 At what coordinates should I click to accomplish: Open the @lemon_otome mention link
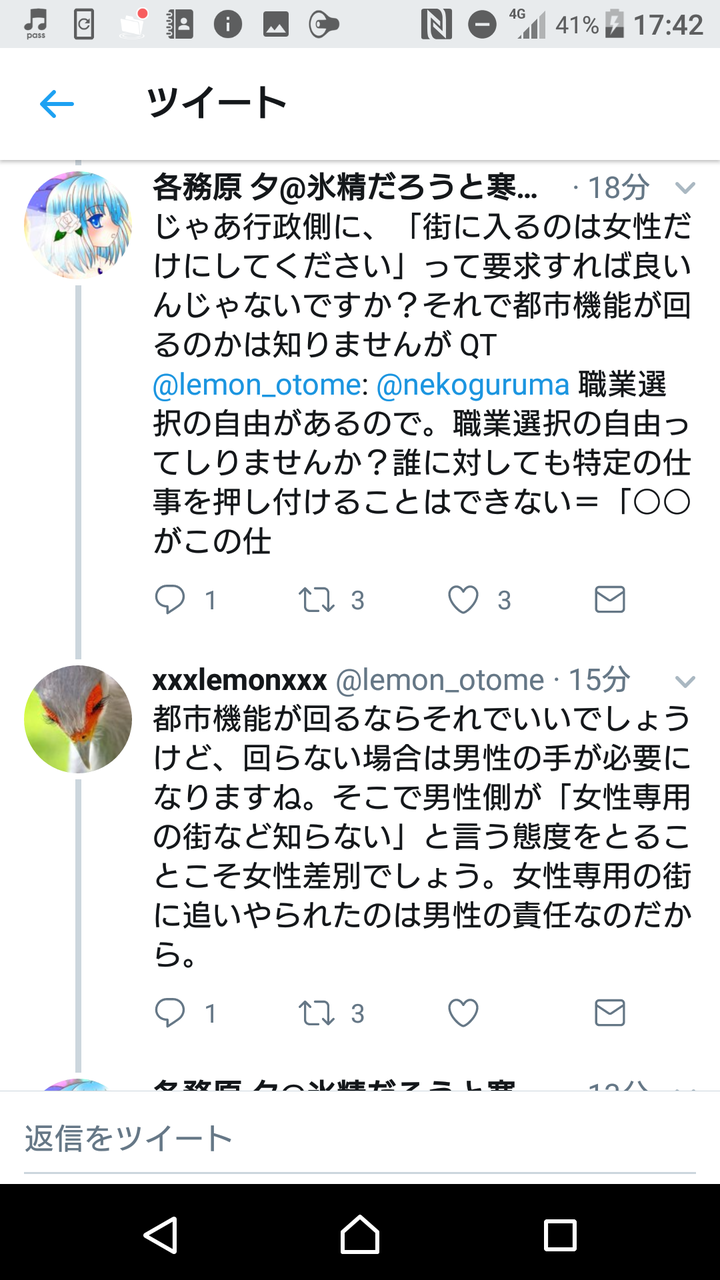click(x=258, y=384)
